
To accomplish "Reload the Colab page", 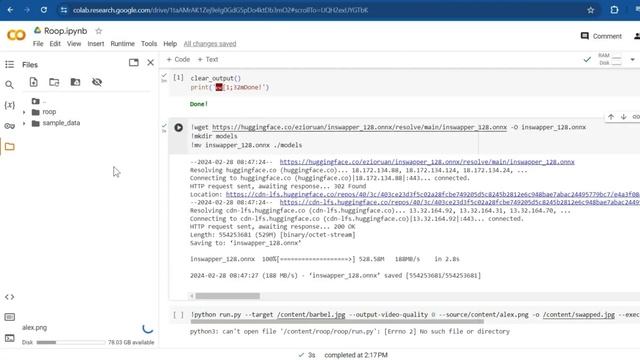I will [x=44, y=10].
